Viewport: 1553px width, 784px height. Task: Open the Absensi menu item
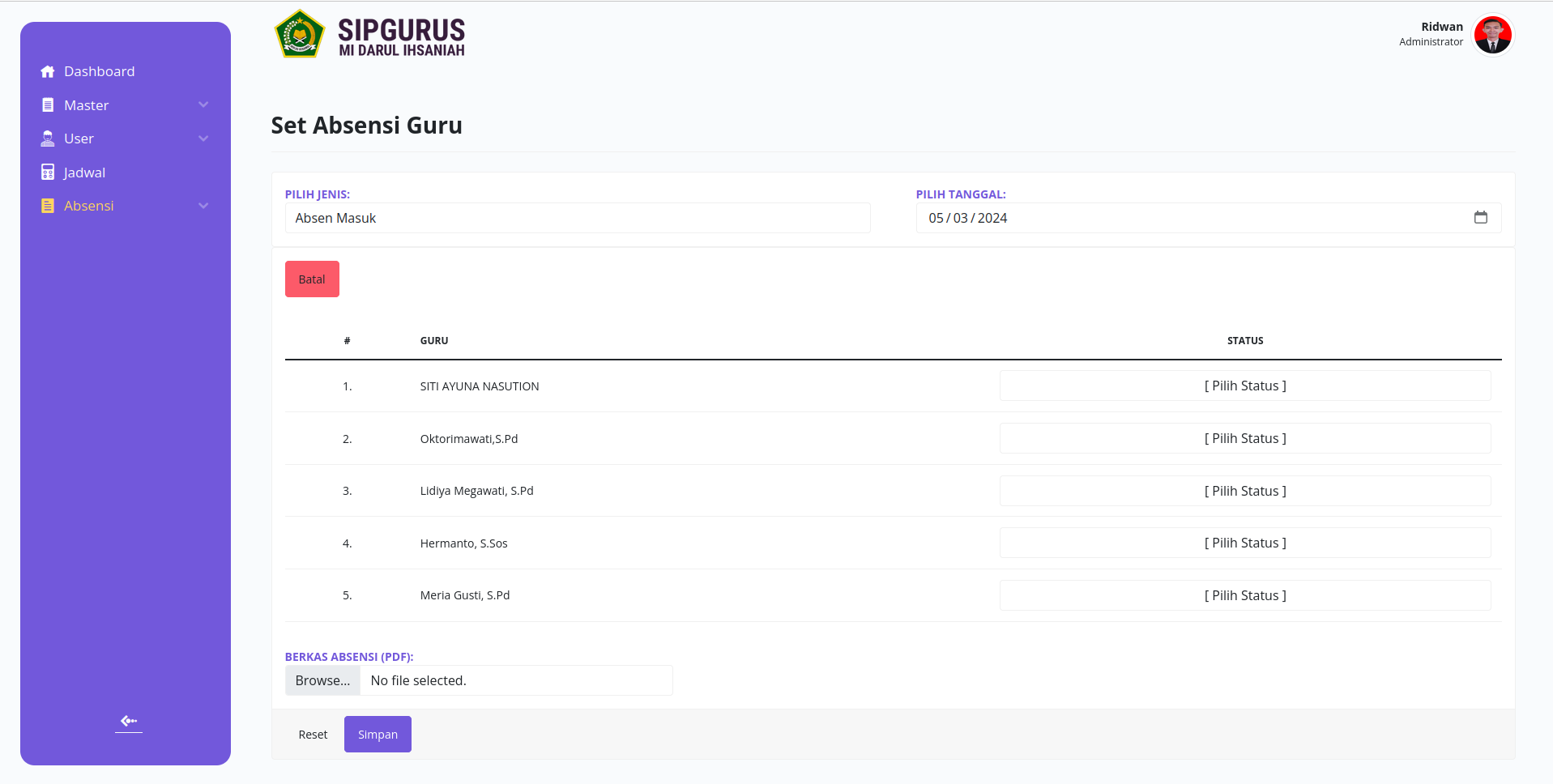[89, 206]
